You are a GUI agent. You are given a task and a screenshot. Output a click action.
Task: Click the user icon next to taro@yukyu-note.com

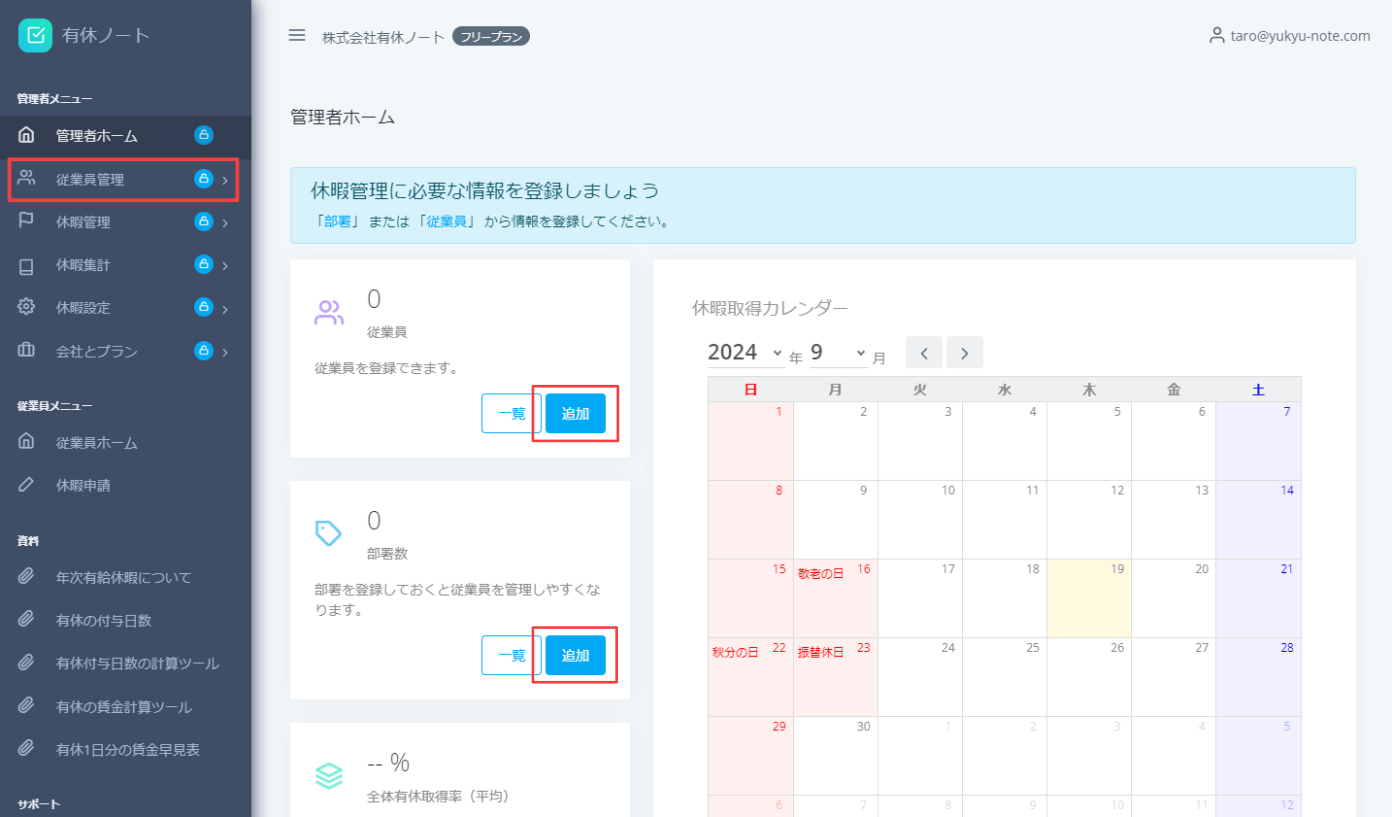point(1216,35)
